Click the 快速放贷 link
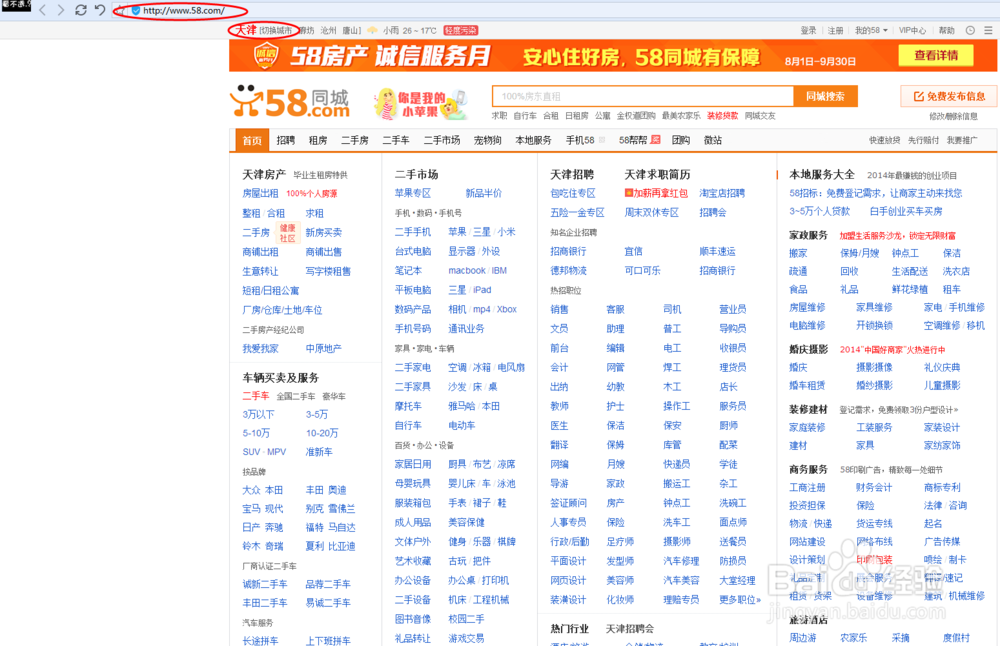The width and height of the screenshot is (1000, 646). point(885,140)
